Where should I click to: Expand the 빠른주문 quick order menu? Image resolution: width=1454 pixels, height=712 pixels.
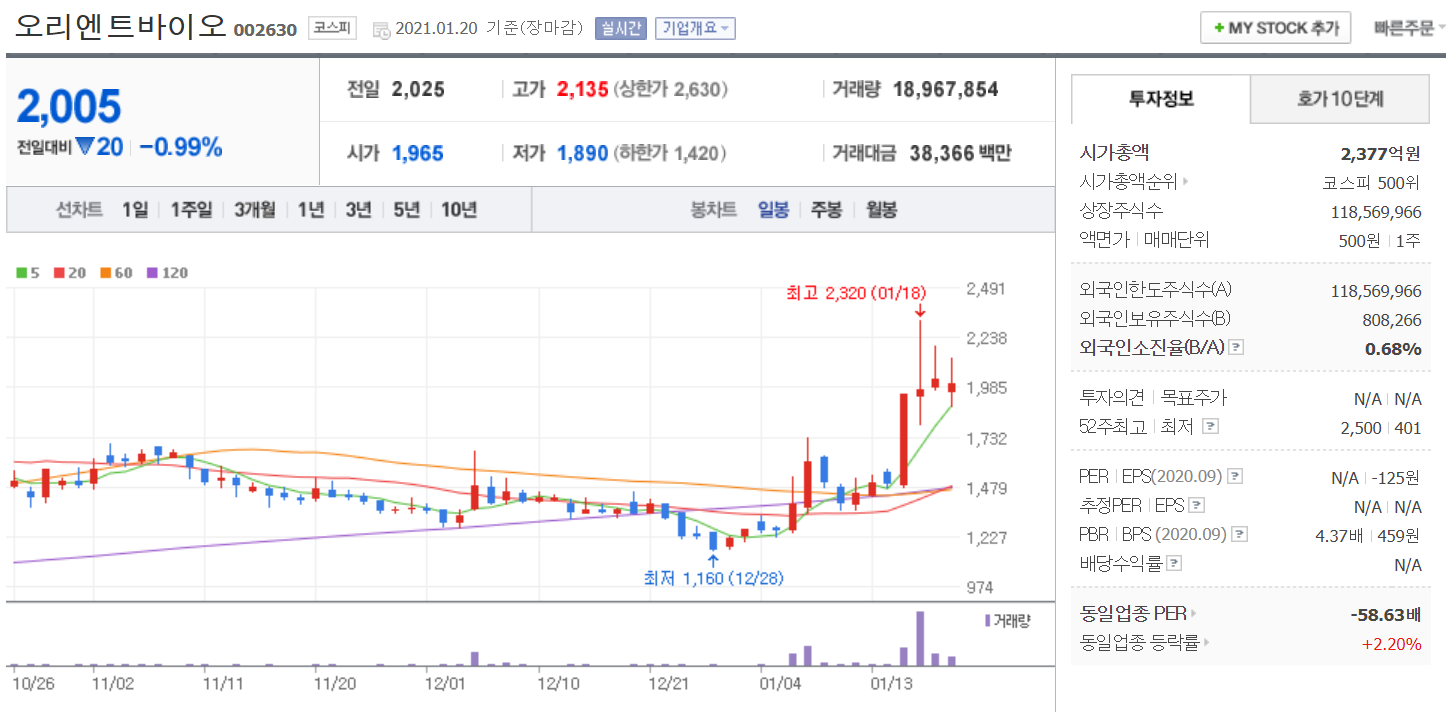[1410, 28]
